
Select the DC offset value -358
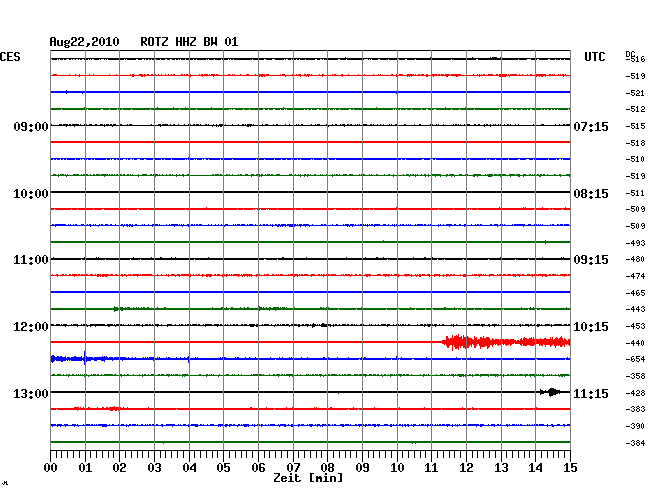[635, 376]
